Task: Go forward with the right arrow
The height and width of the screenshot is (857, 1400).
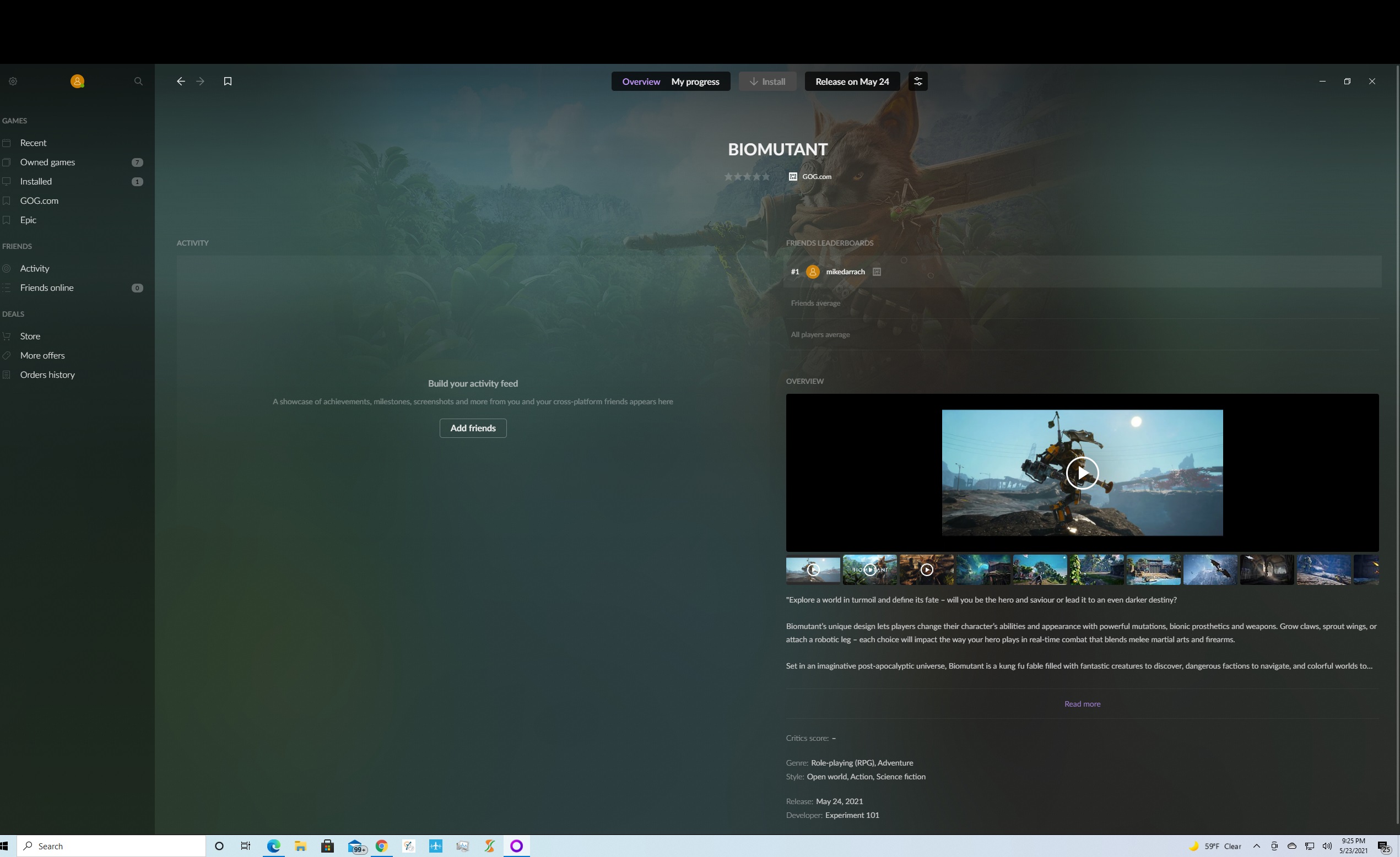Action: [x=200, y=81]
